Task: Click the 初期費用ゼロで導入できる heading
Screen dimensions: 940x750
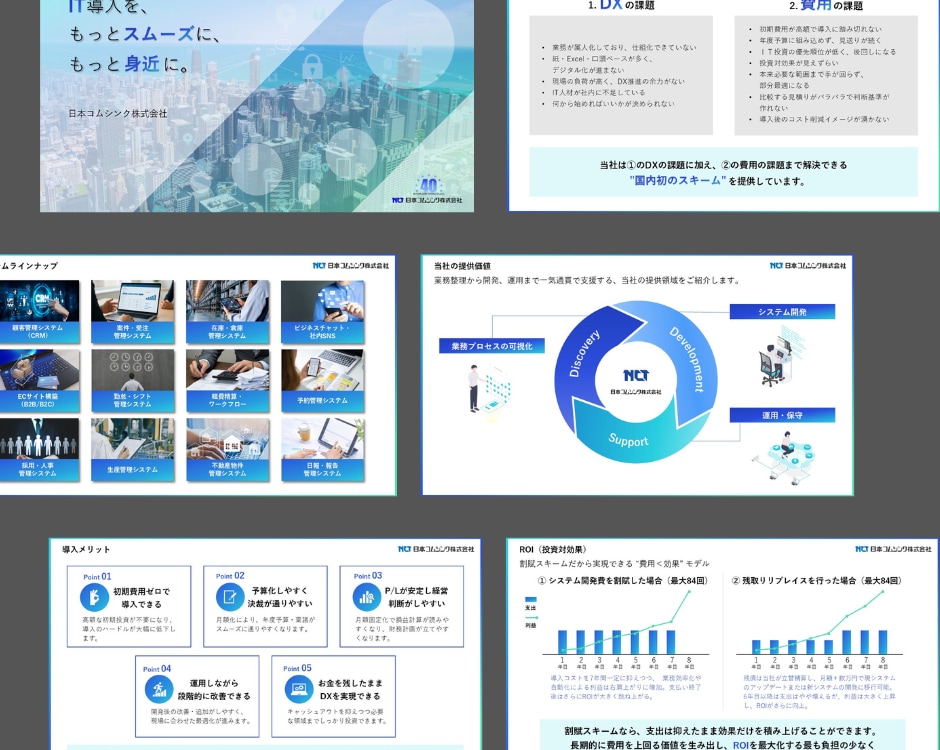Action: click(x=141, y=598)
